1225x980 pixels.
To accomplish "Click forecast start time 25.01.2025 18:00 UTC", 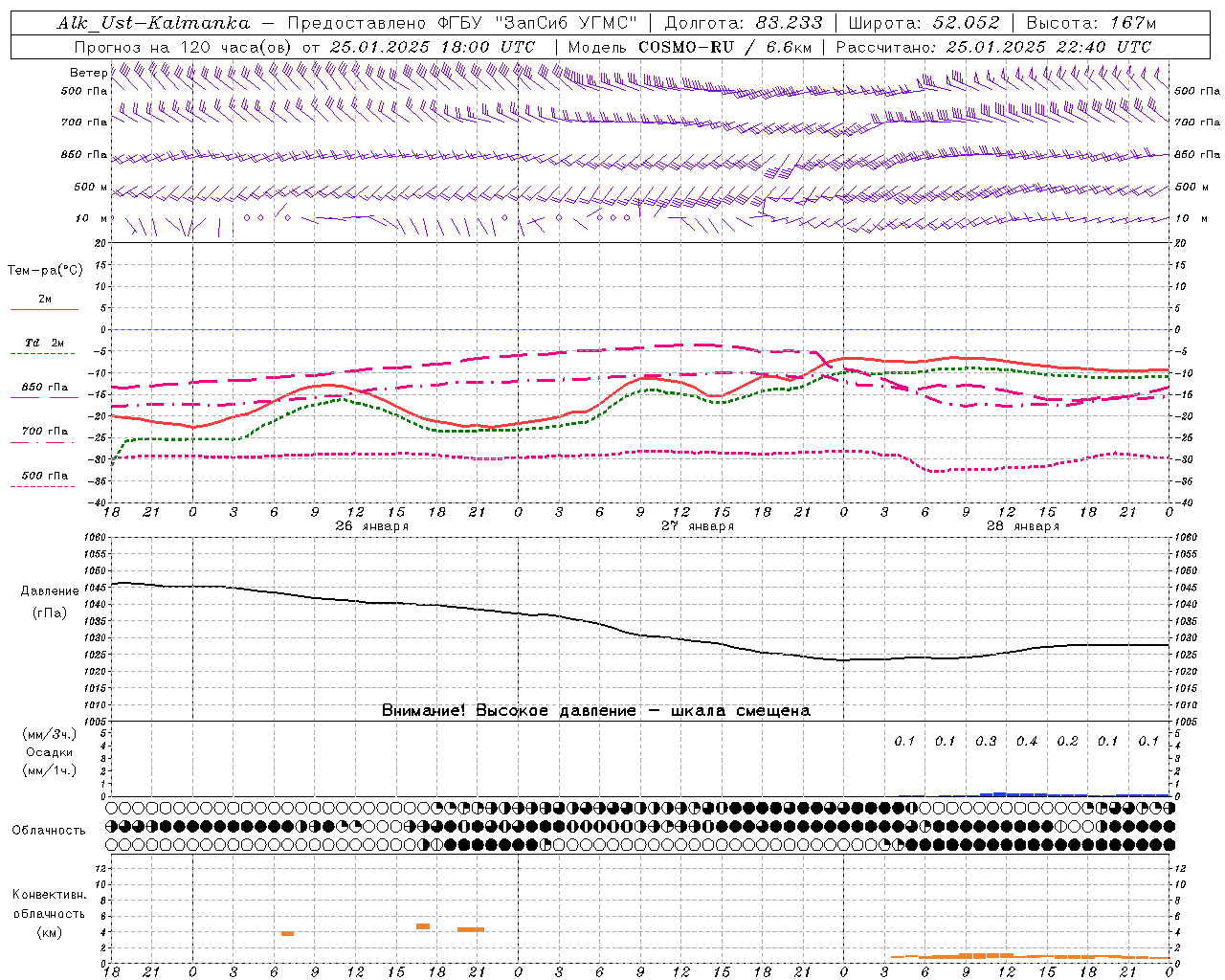I will 432,47.
